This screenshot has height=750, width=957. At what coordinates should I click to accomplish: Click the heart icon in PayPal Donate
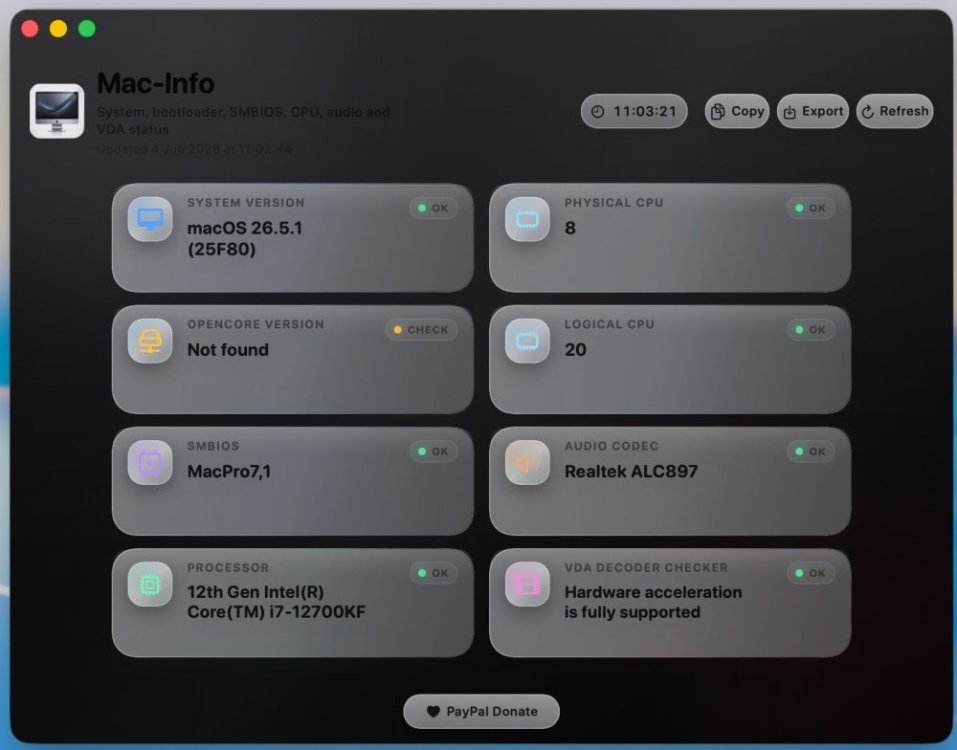[x=433, y=712]
